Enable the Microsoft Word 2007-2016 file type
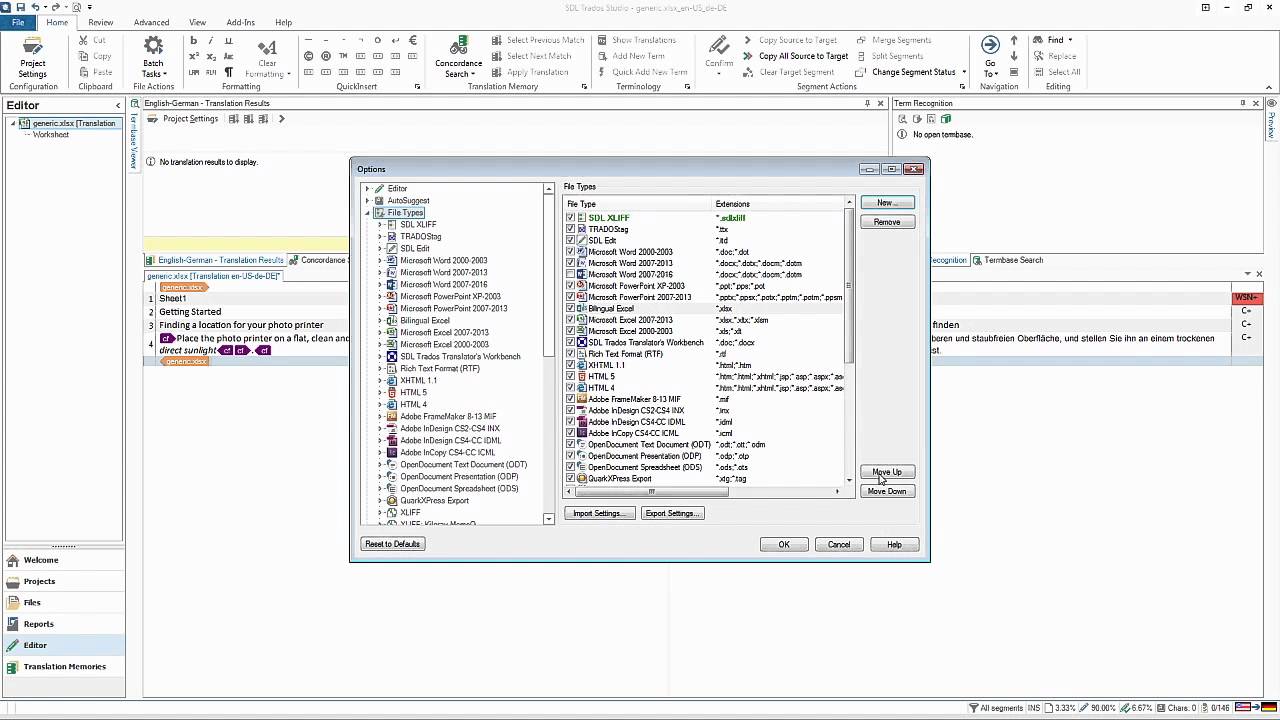 pos(571,274)
